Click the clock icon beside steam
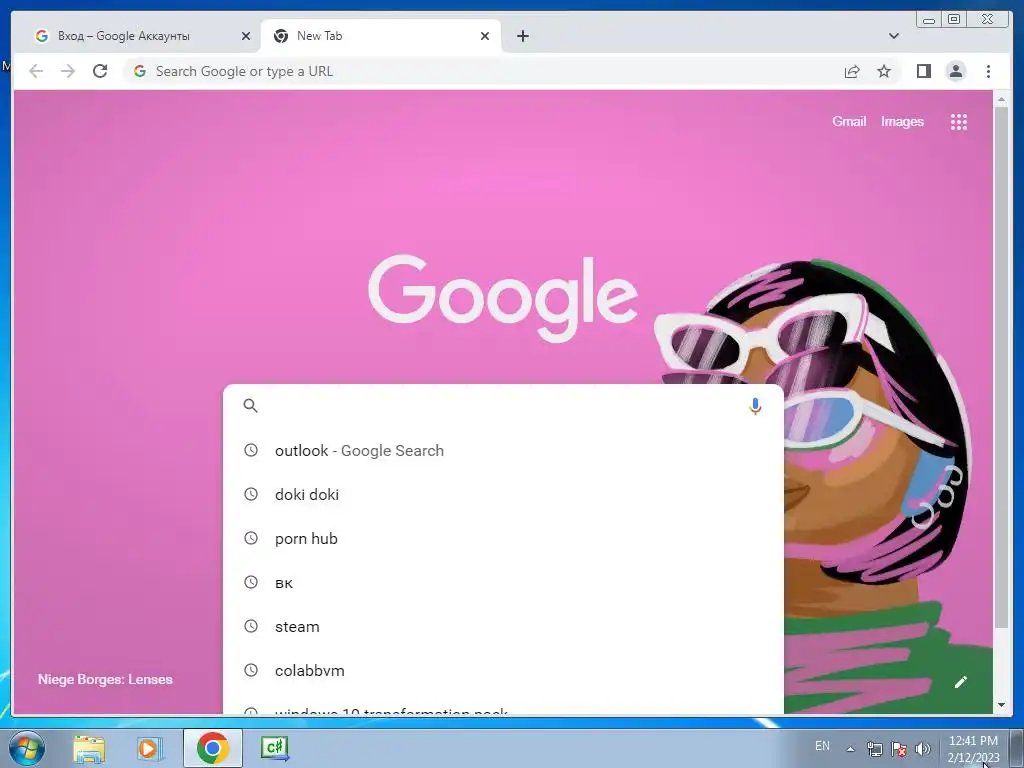This screenshot has width=1024, height=768. click(x=251, y=626)
